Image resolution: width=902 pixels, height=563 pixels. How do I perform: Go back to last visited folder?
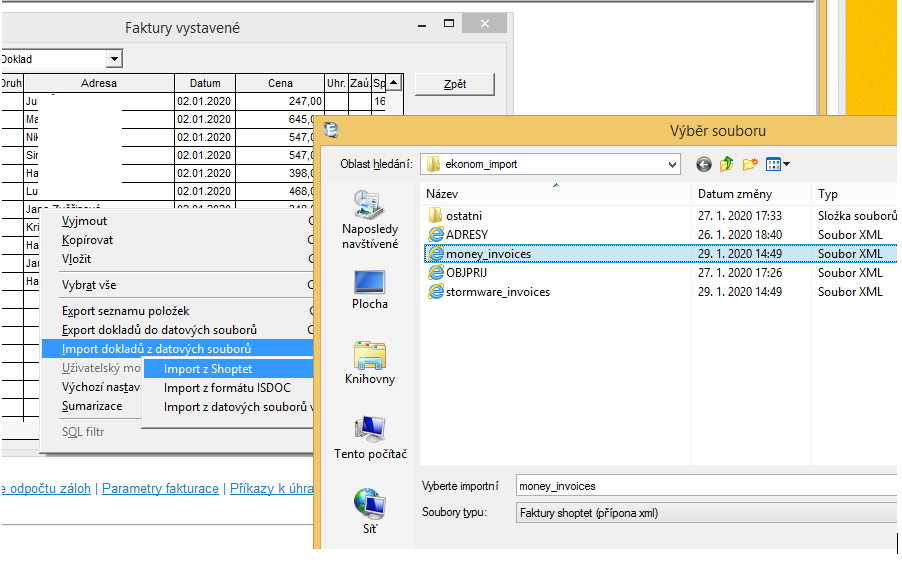[x=703, y=164]
